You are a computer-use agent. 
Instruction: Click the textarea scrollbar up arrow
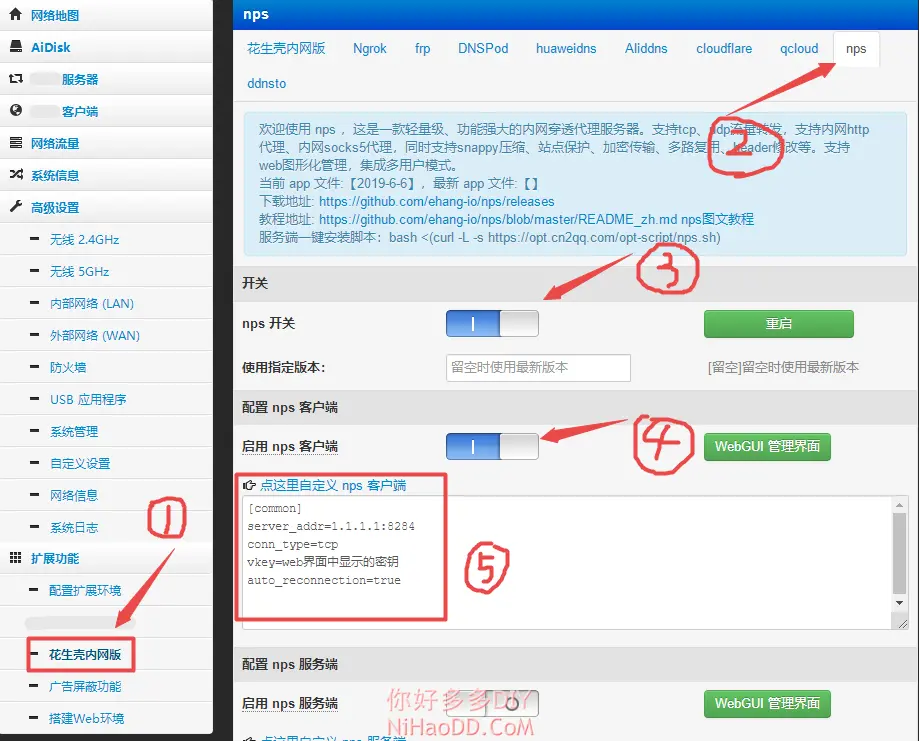900,505
